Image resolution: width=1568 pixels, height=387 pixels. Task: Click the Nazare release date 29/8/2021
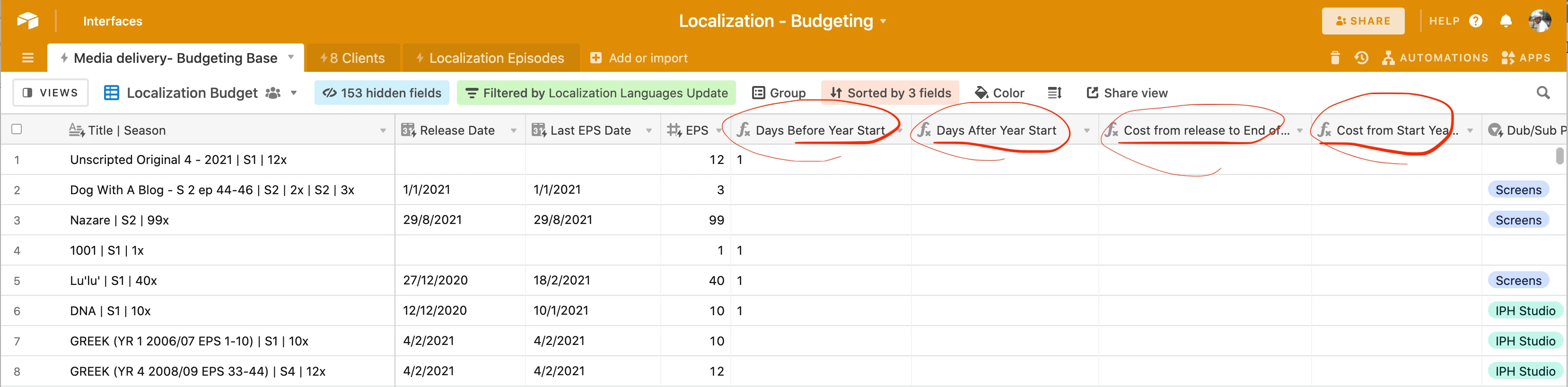point(432,220)
